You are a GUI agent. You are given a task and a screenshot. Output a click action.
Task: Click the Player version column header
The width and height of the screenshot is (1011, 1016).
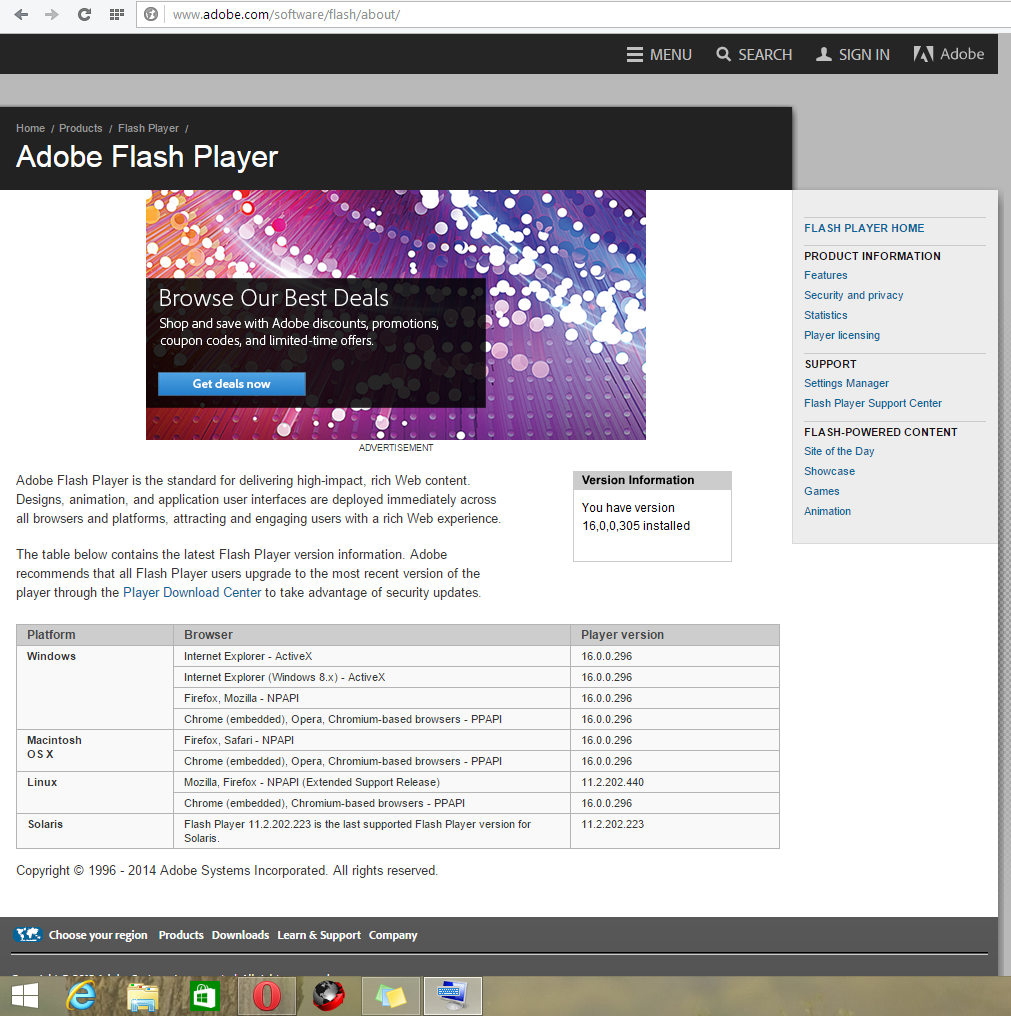675,635
